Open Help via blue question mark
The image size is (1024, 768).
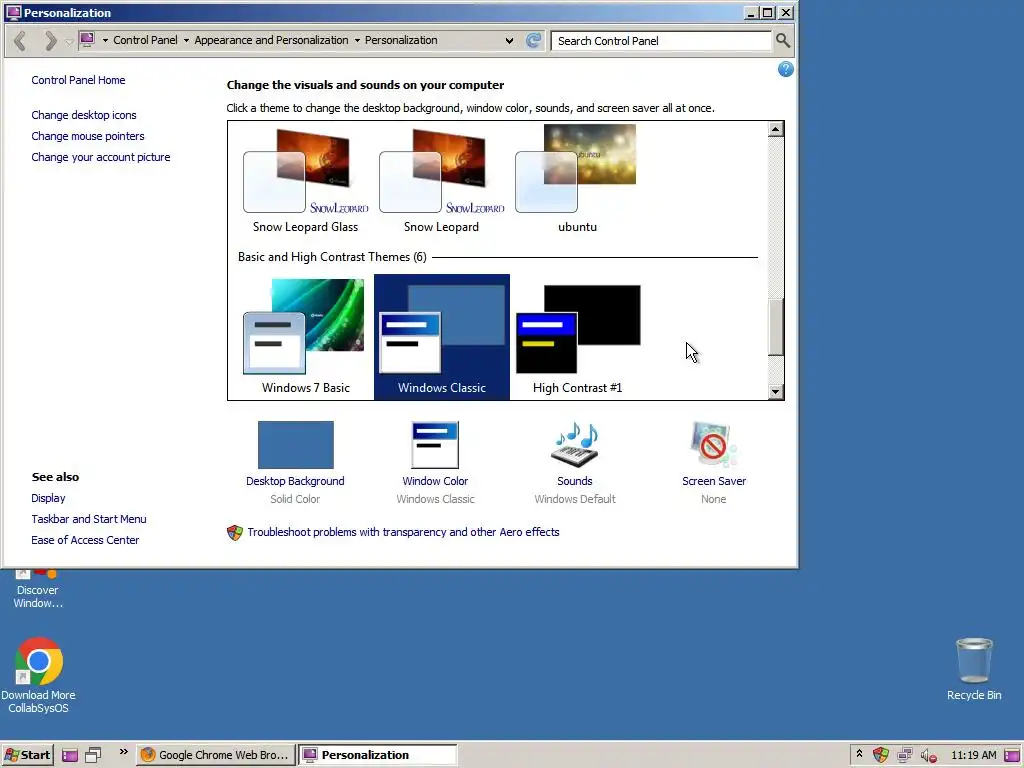tap(786, 69)
